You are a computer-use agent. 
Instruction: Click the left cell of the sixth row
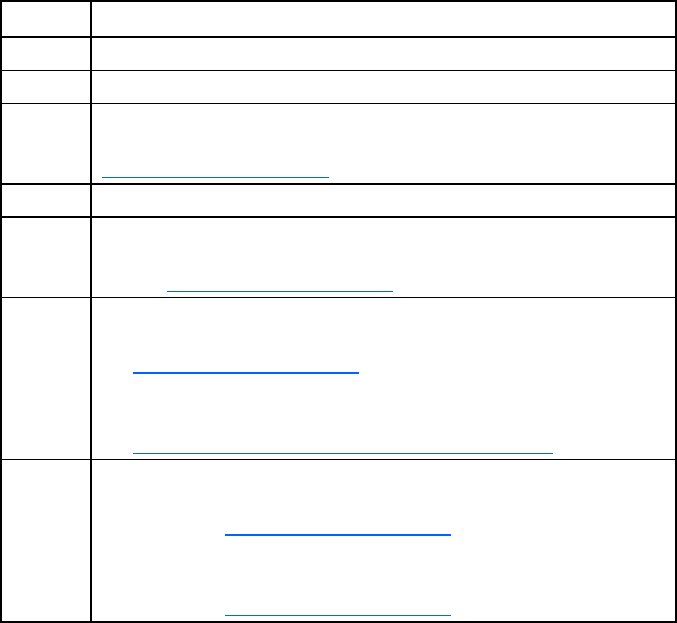pos(46,256)
